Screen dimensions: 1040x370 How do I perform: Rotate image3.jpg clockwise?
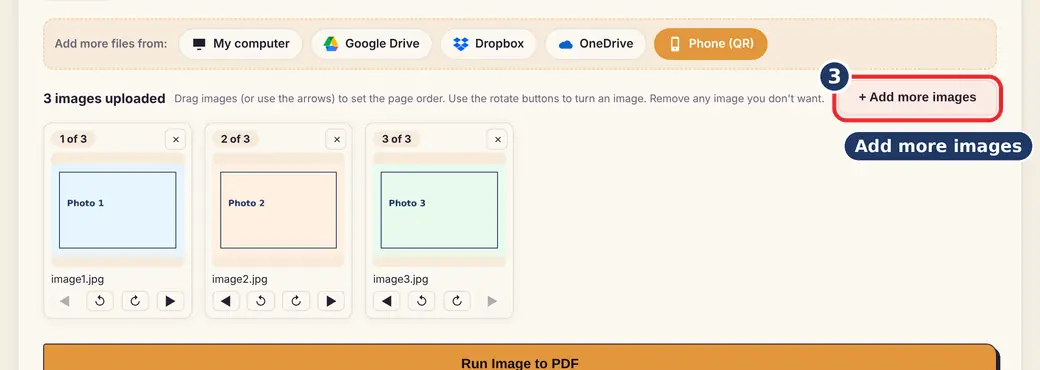457,301
